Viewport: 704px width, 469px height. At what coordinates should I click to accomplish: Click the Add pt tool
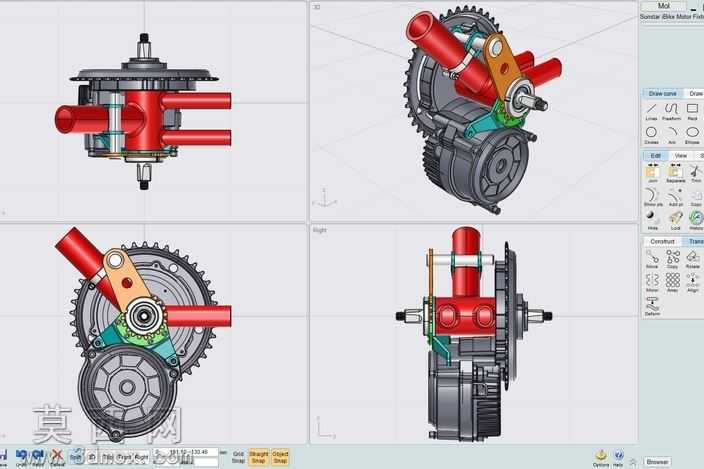pos(675,197)
